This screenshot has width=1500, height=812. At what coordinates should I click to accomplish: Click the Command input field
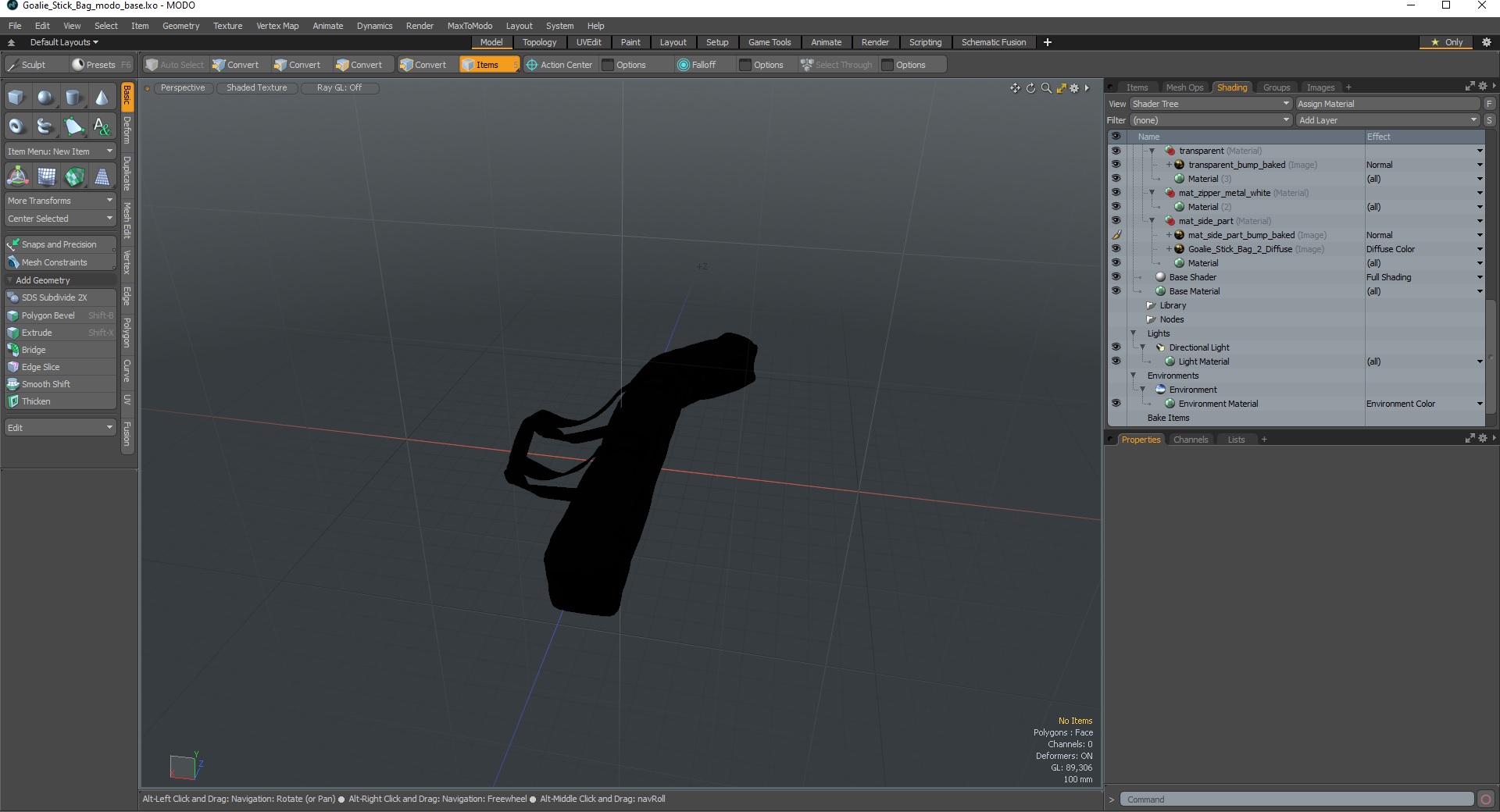click(x=1297, y=800)
